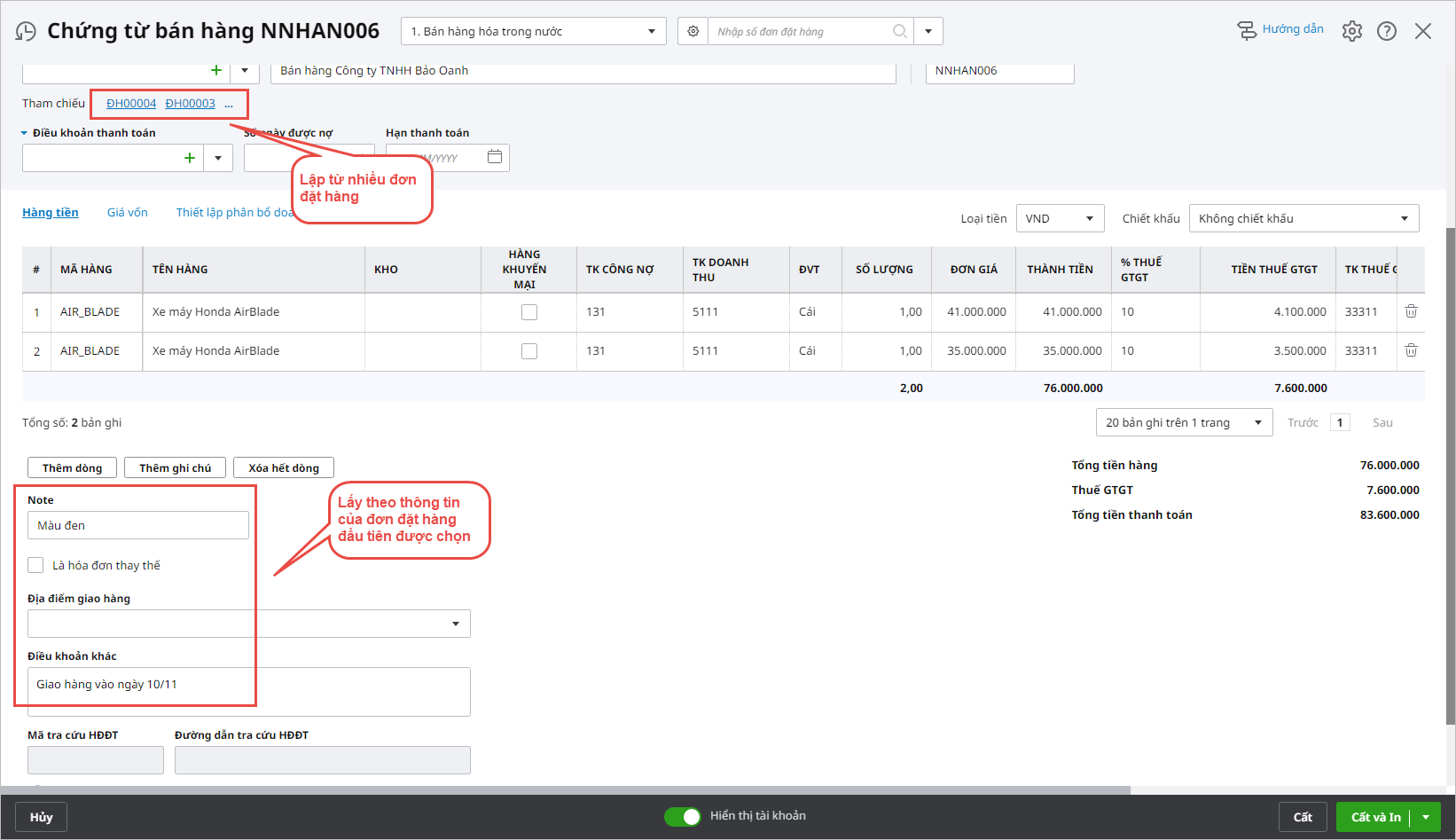Click the history clock icon beside title

[x=26, y=32]
